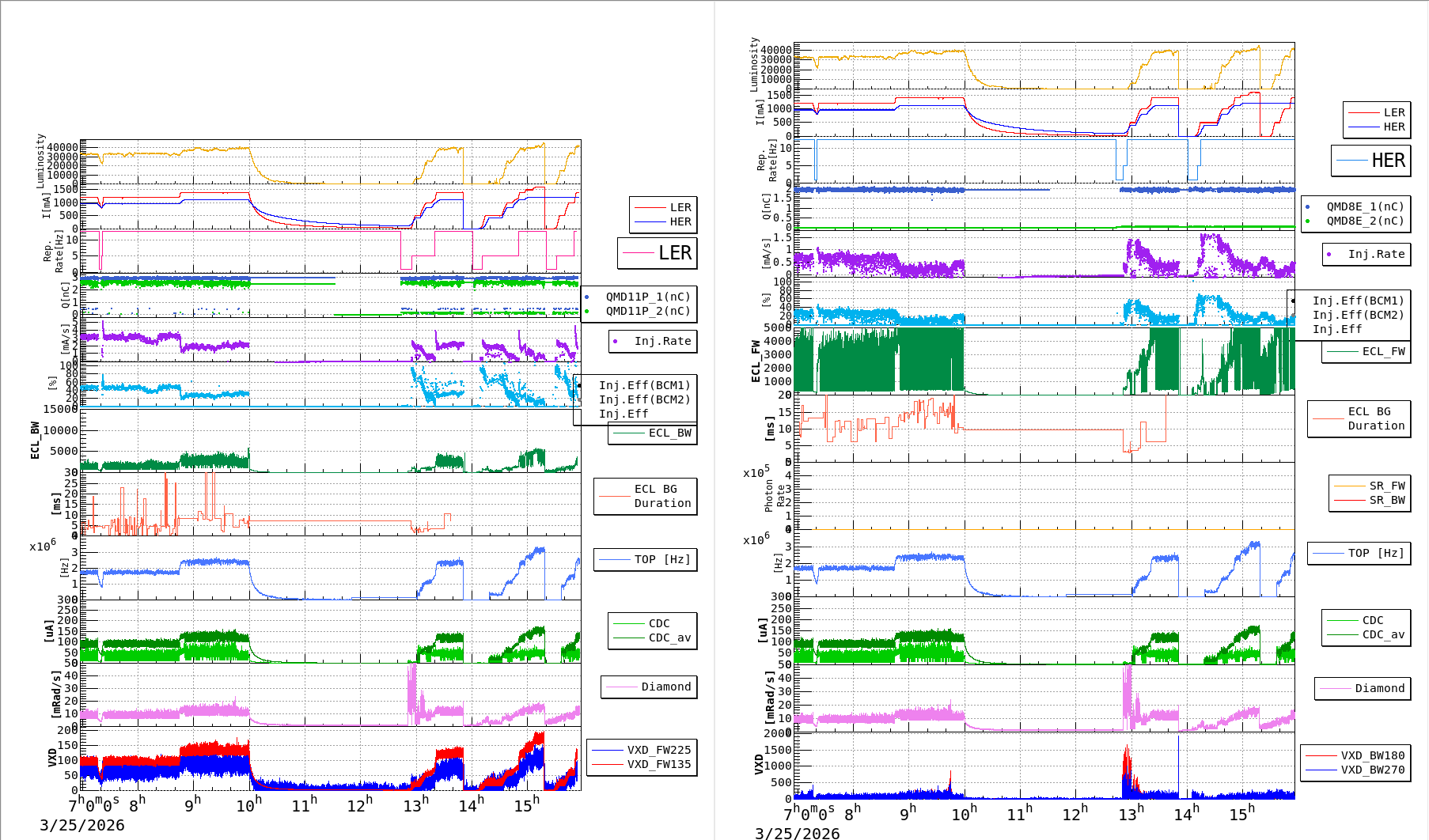Click the large LER panel title box

657,253
